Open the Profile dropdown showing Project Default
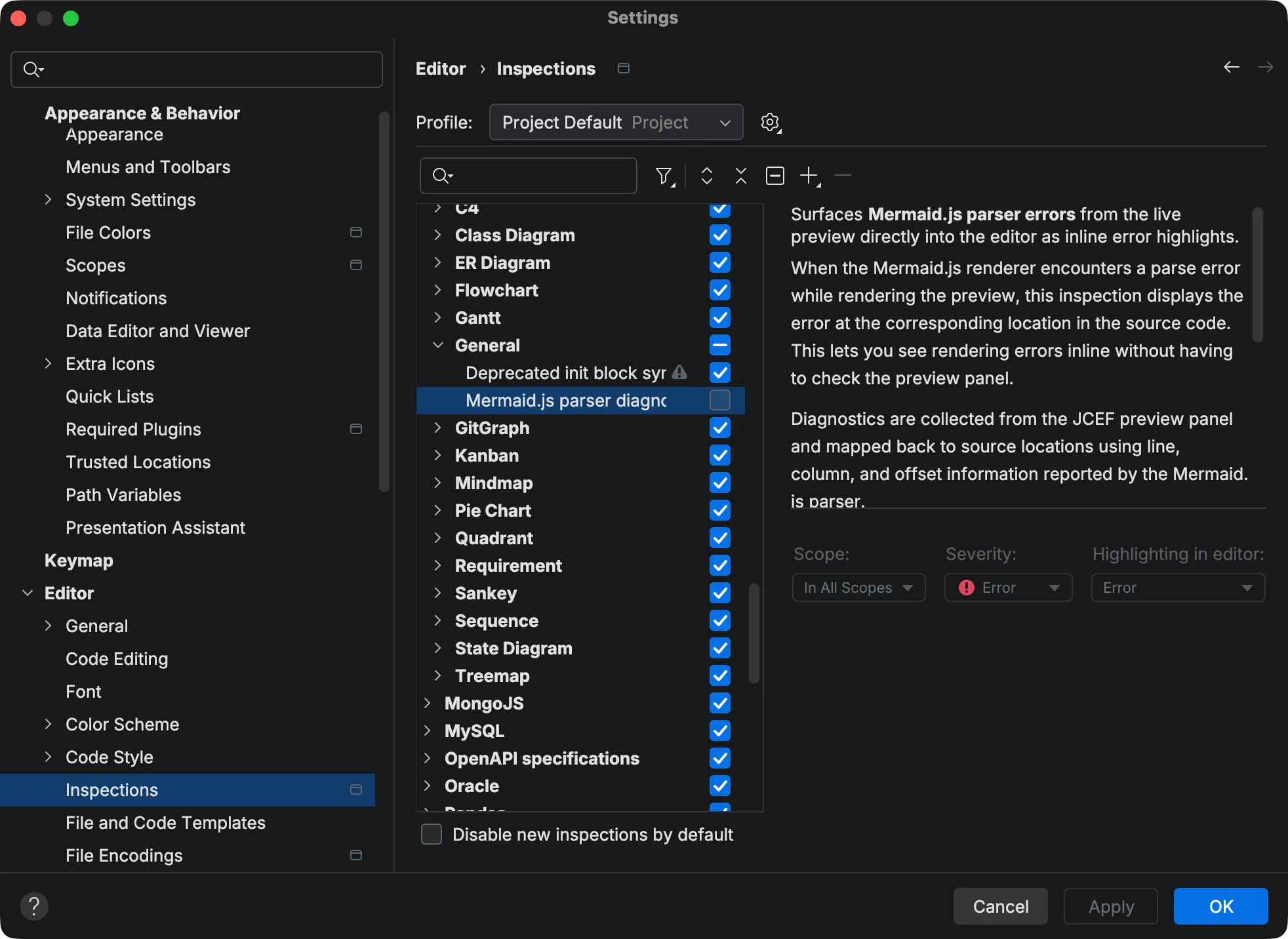 pos(616,122)
